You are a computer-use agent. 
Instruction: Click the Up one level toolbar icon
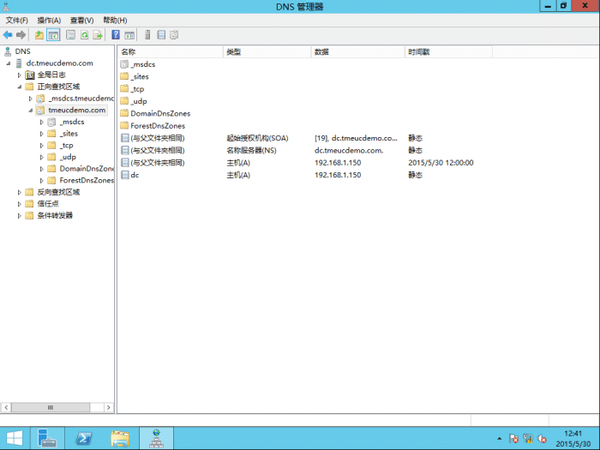[39, 35]
